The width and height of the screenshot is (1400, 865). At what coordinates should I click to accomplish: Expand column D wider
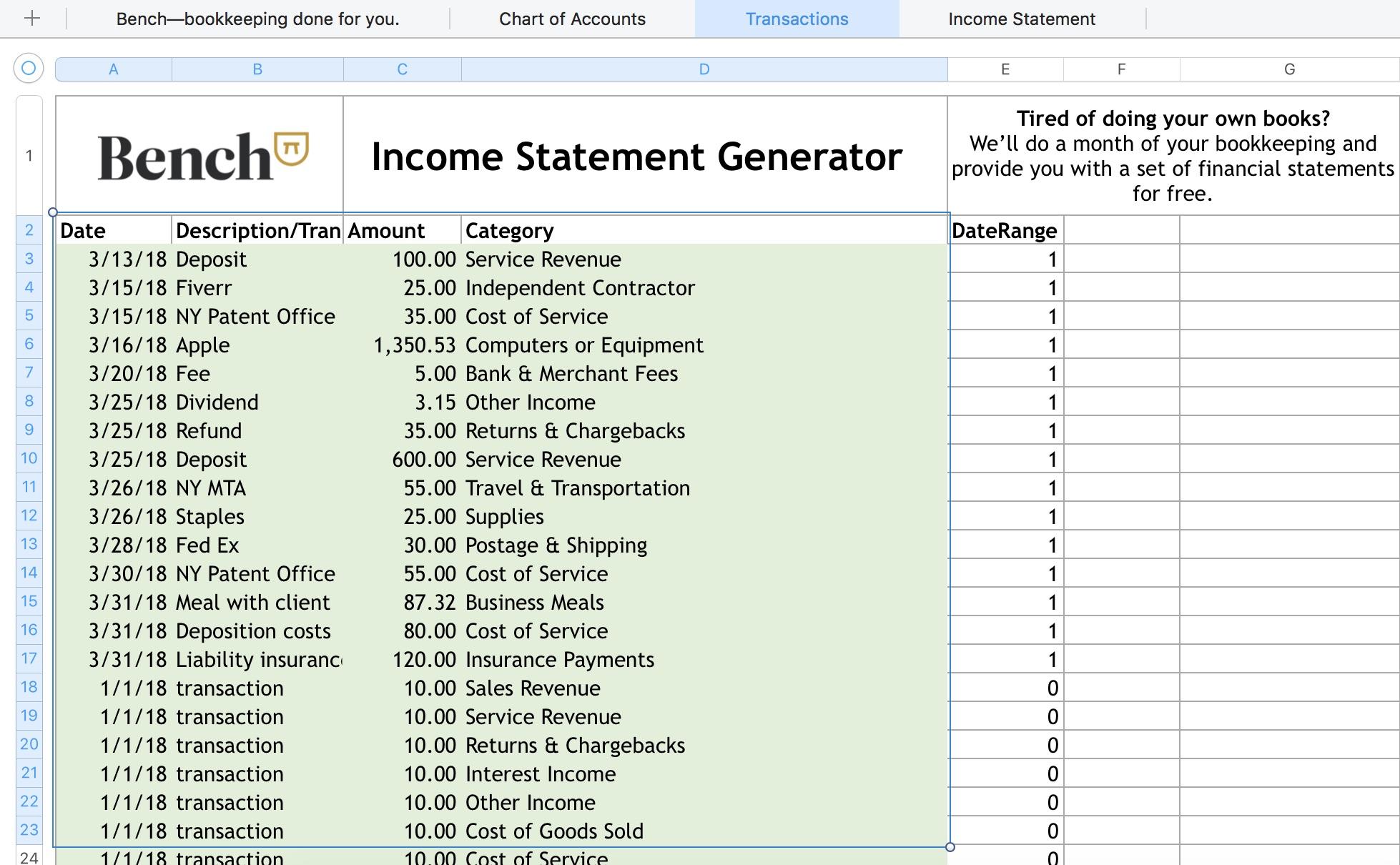[949, 68]
